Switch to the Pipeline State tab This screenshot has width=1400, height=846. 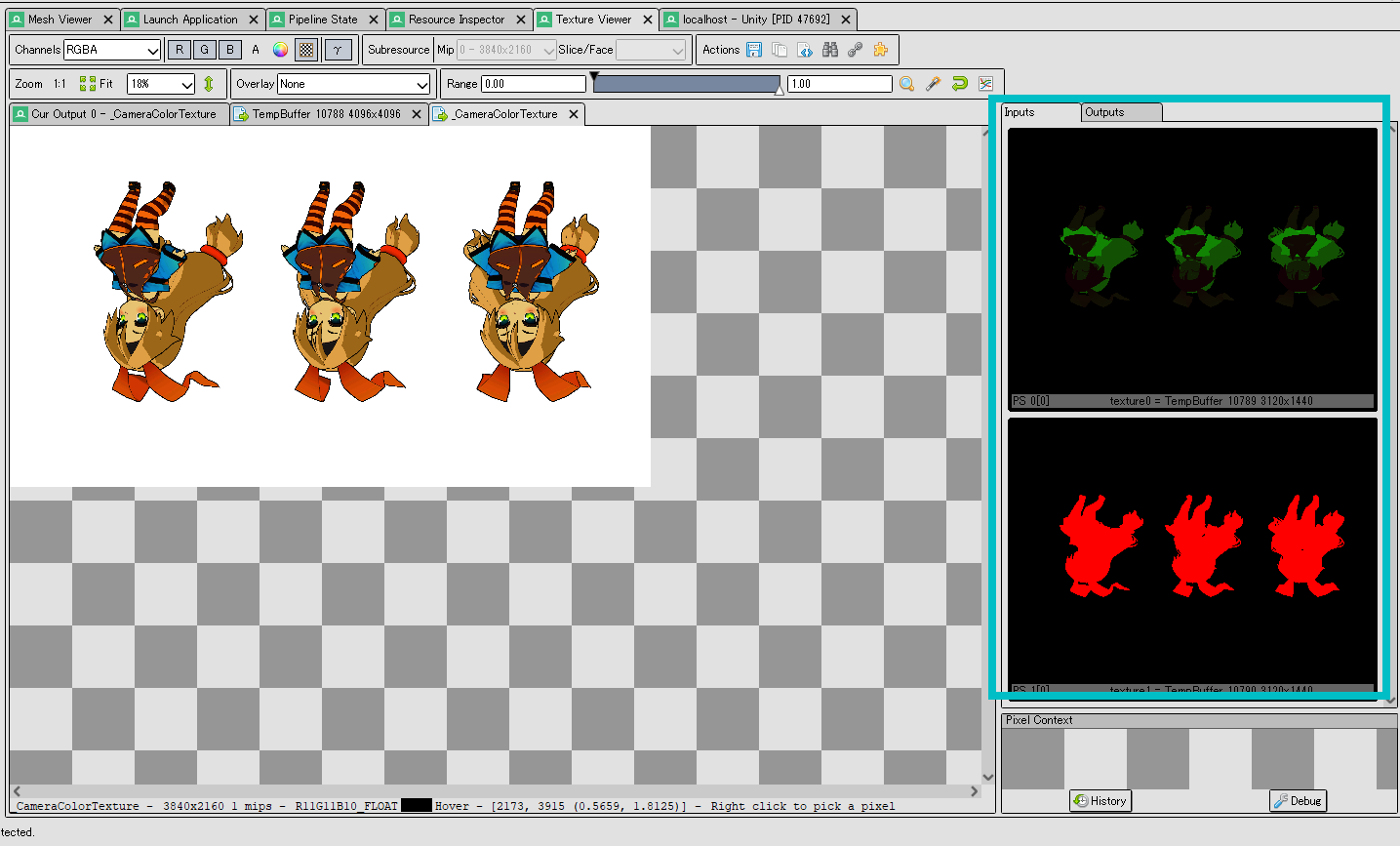coord(323,20)
